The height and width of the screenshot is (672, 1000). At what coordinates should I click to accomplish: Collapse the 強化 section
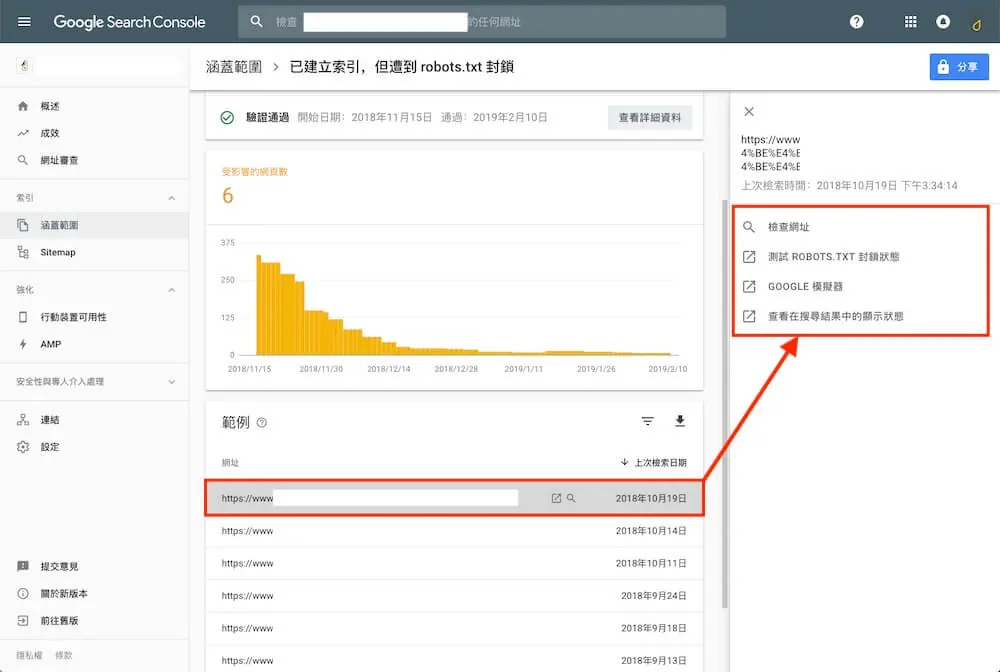tap(172, 289)
